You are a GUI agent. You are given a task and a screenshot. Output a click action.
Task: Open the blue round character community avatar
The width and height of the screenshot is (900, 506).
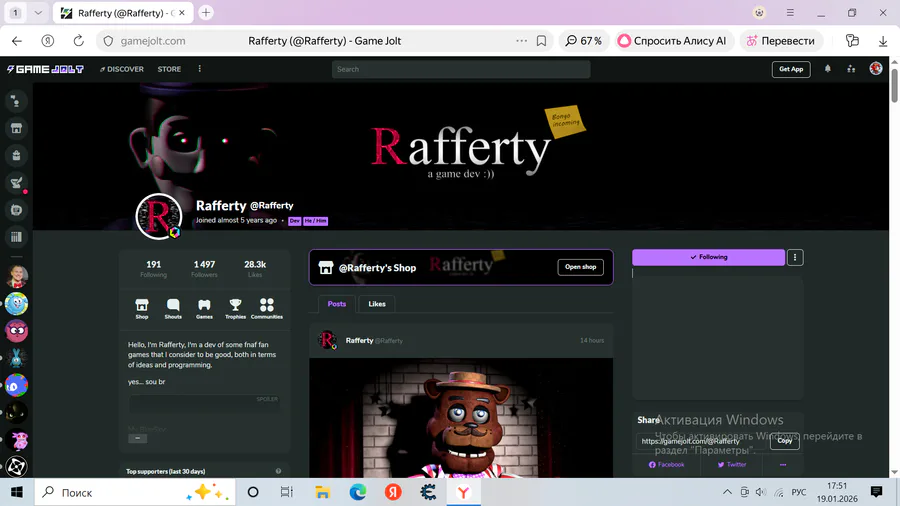click(x=17, y=303)
